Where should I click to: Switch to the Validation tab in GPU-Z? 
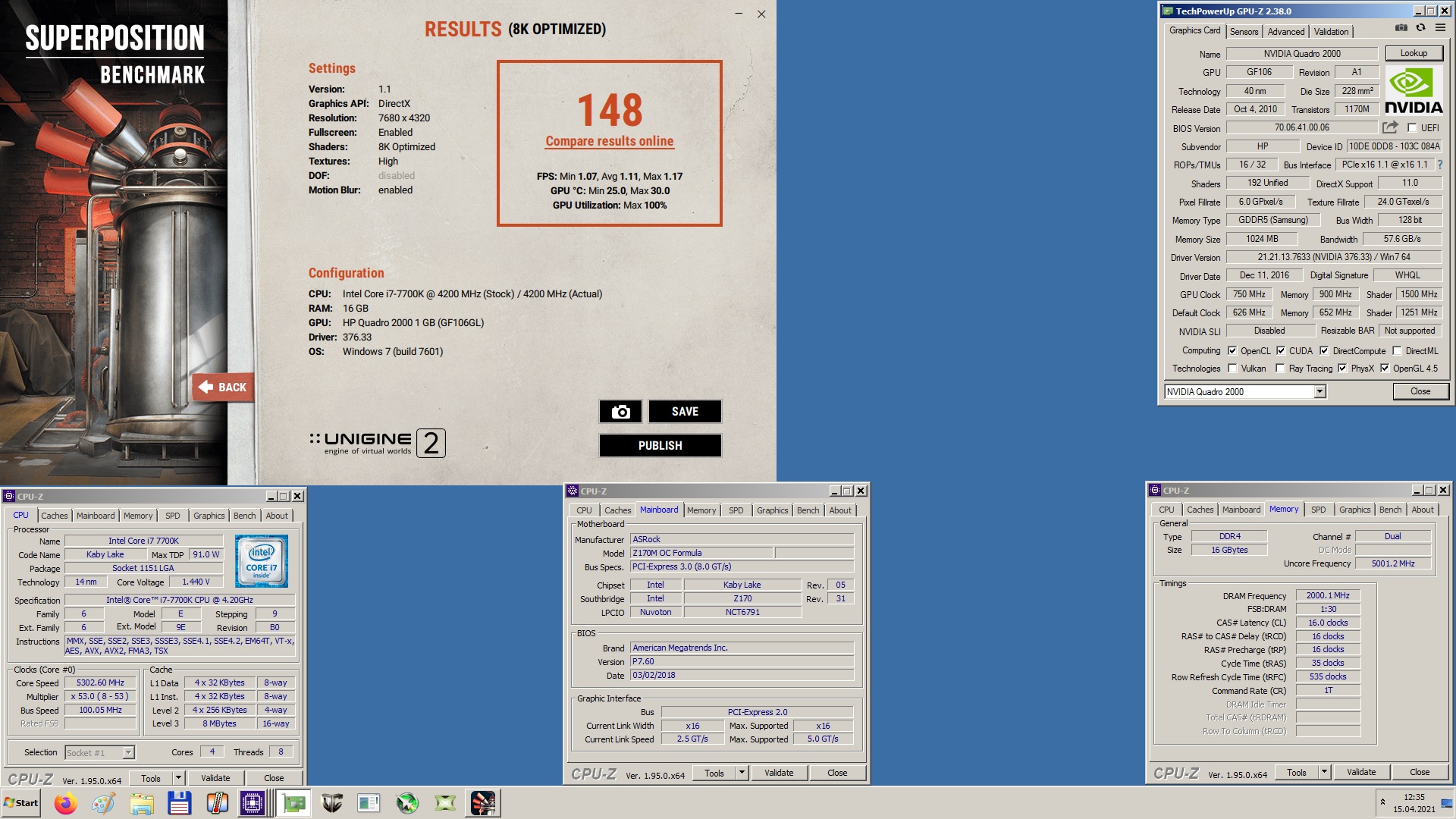click(1331, 31)
